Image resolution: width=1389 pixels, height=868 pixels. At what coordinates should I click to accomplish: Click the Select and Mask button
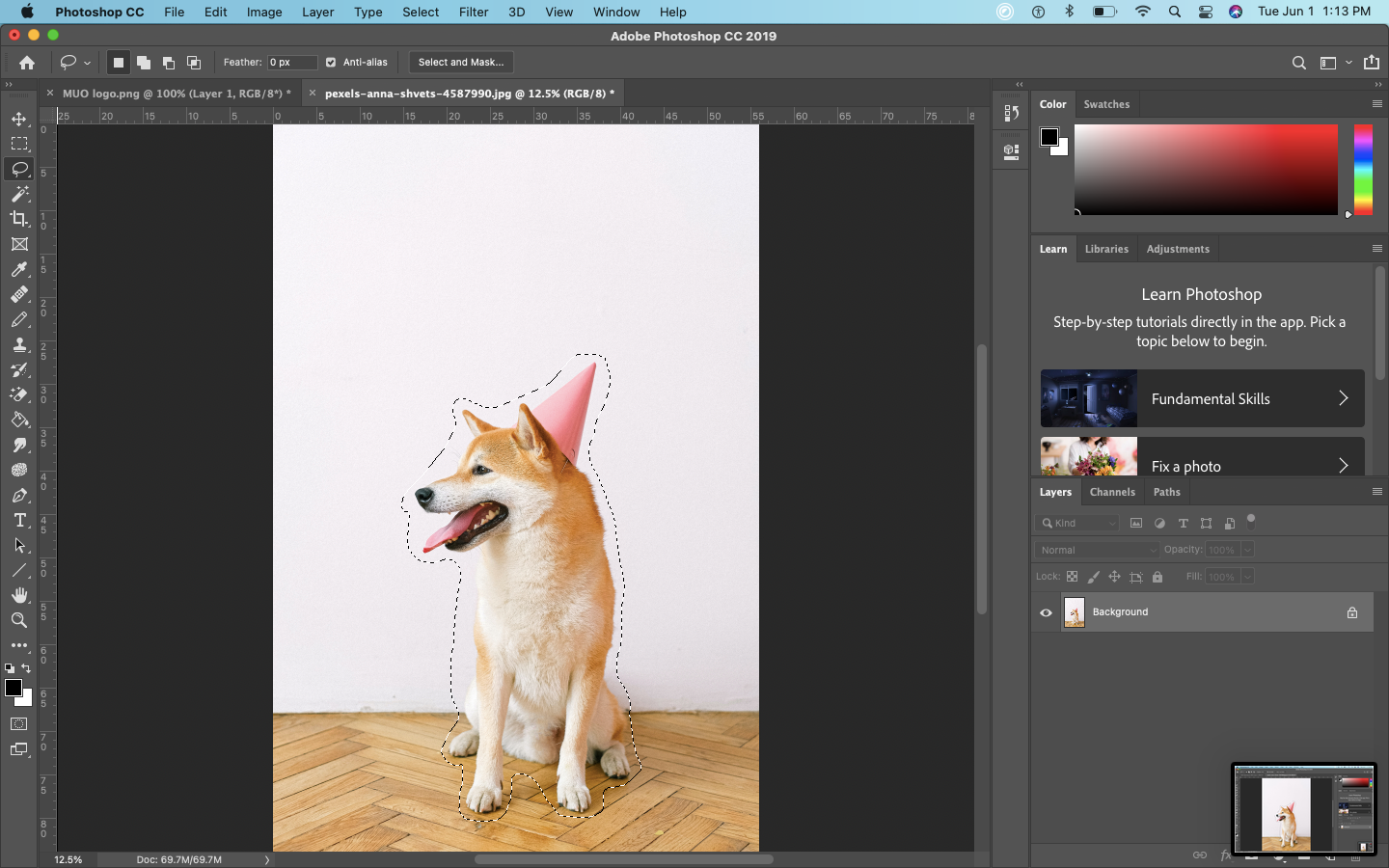click(460, 62)
